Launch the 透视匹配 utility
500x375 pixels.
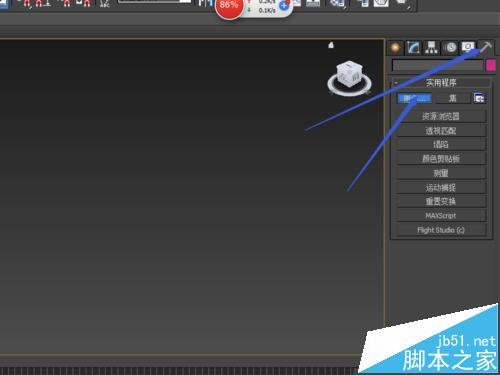click(x=441, y=131)
